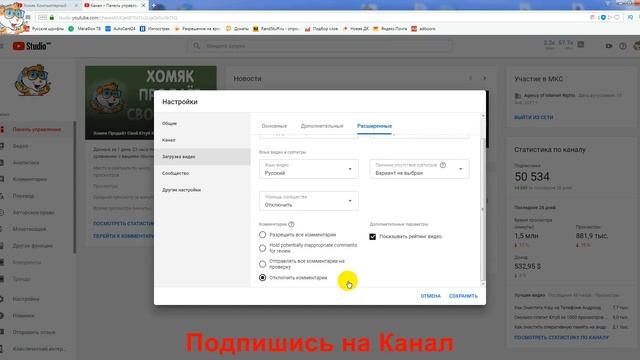This screenshot has width=640, height=360.
Task: Click the help icon beside subtitle reason label
Action: [443, 165]
